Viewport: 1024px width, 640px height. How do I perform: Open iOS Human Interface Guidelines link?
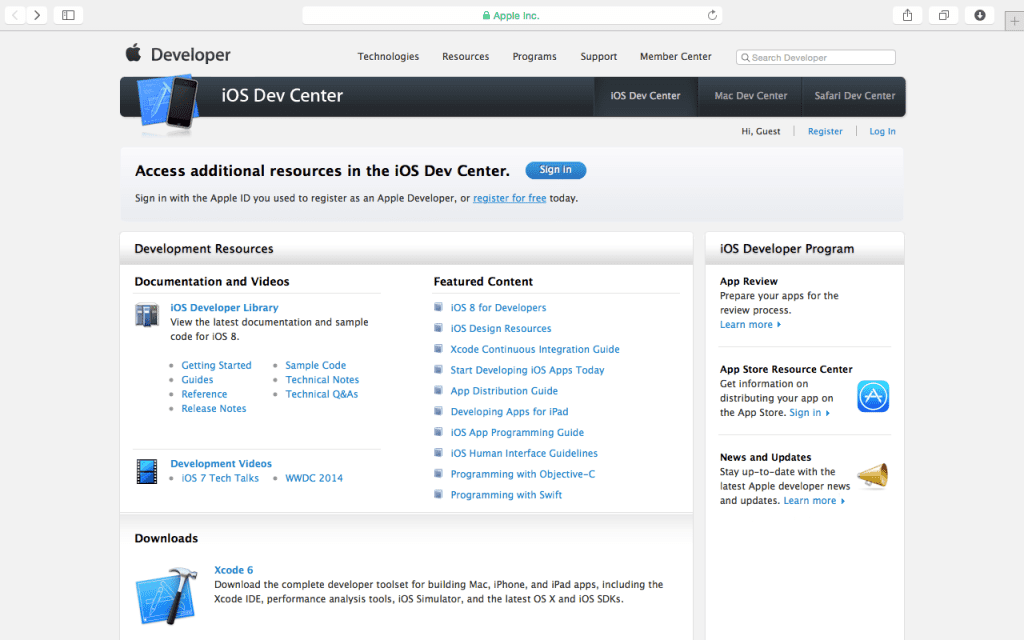(524, 453)
